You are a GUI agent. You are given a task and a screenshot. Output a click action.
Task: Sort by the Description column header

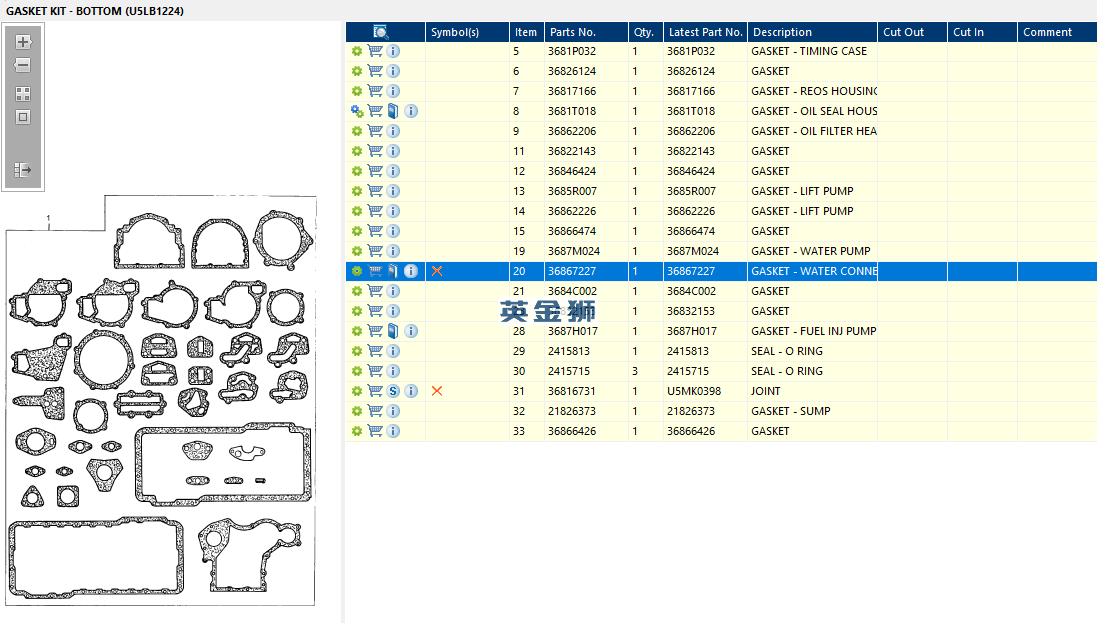[x=812, y=32]
